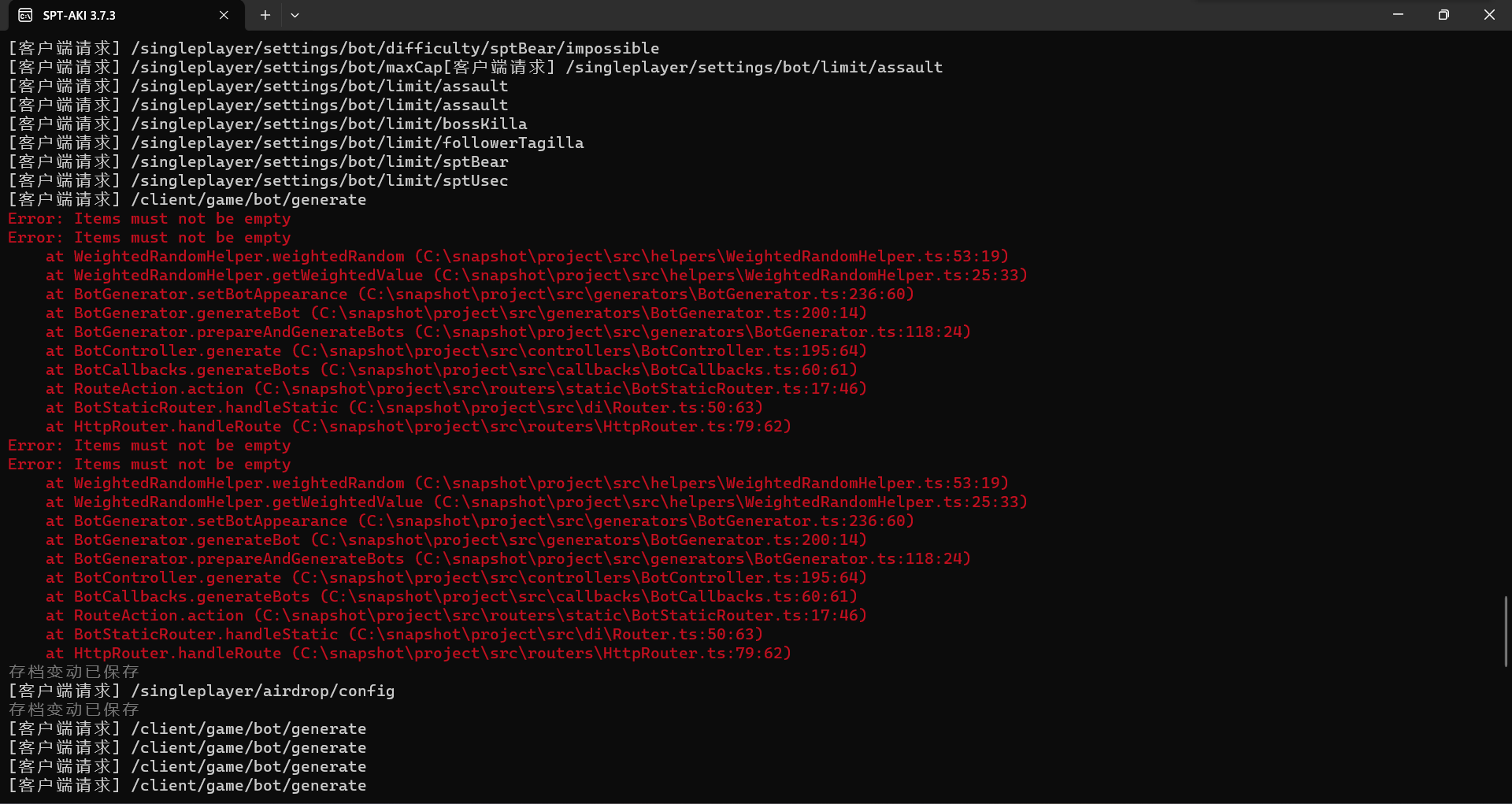
Task: Select the SPT-AKI 3.7.3 tab title
Action: pos(79,15)
